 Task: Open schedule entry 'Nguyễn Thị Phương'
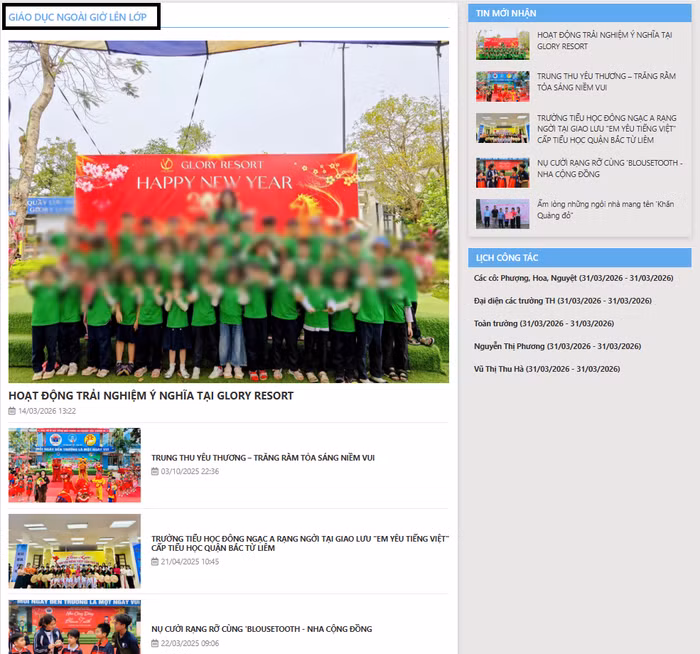click(557, 346)
